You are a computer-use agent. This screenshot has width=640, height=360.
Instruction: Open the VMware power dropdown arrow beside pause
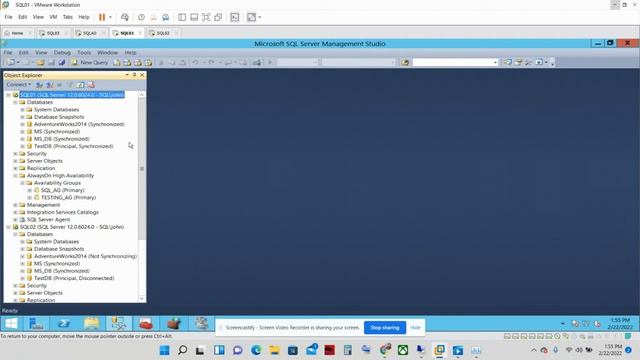[110, 17]
